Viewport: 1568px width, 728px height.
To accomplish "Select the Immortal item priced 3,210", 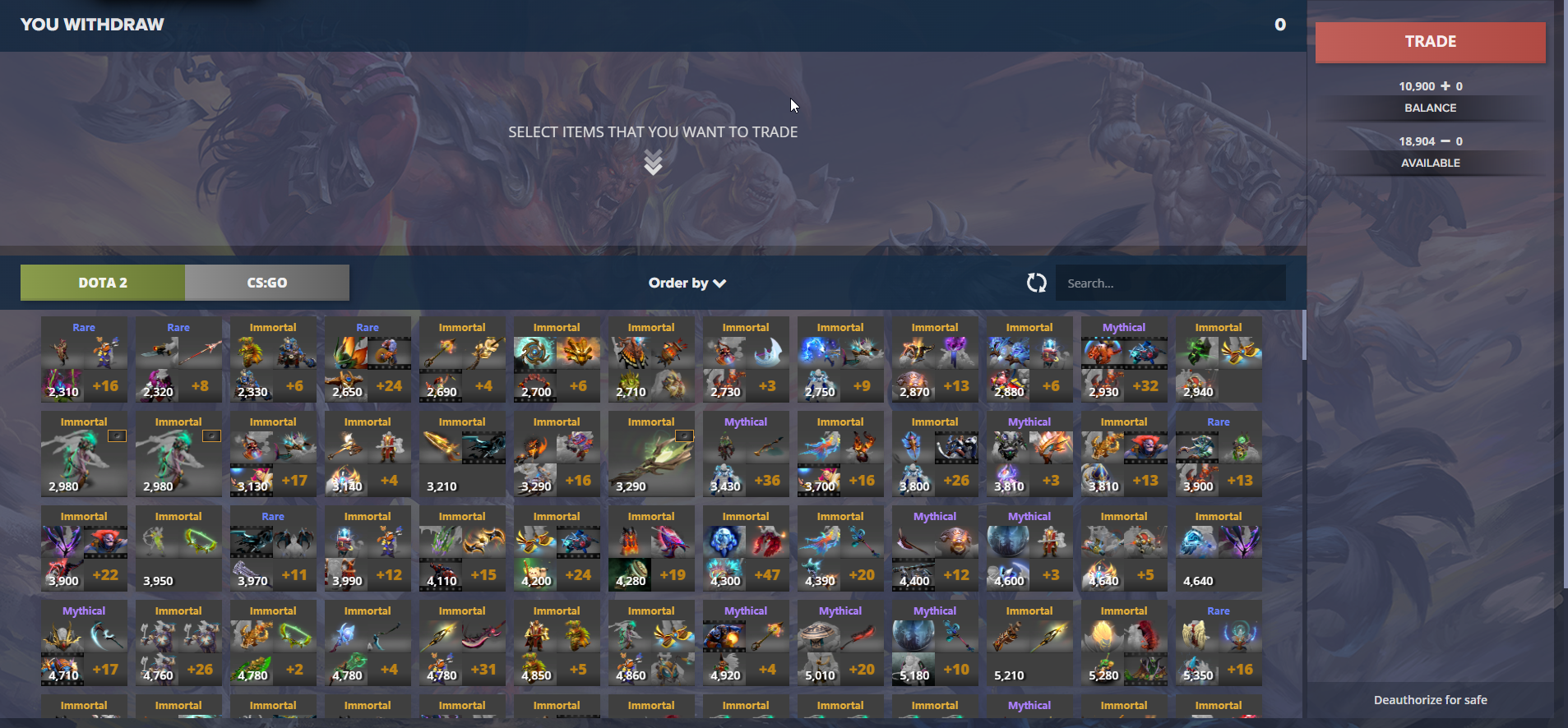I will [x=462, y=454].
